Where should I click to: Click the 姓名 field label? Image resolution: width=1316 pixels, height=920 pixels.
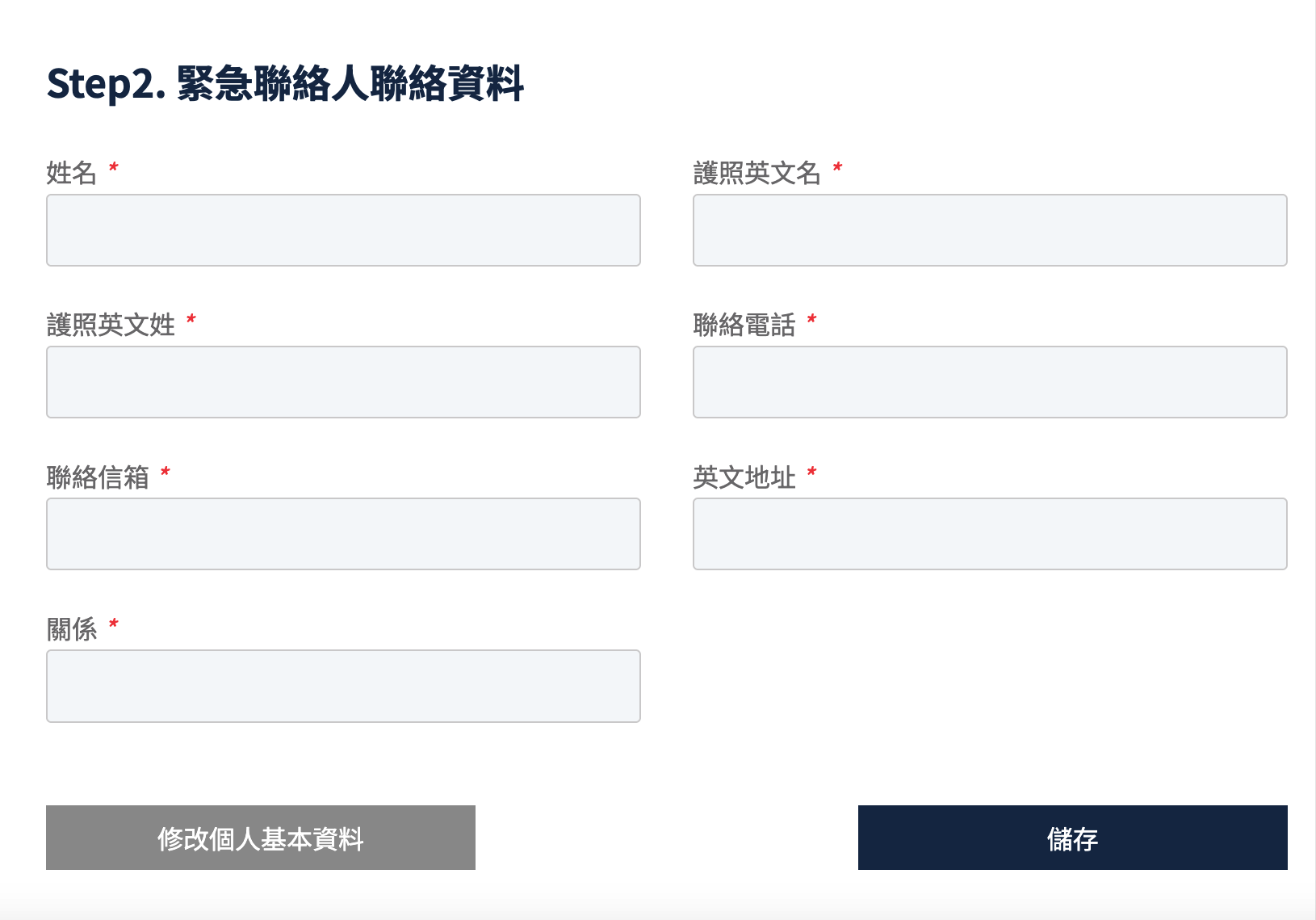[x=71, y=173]
